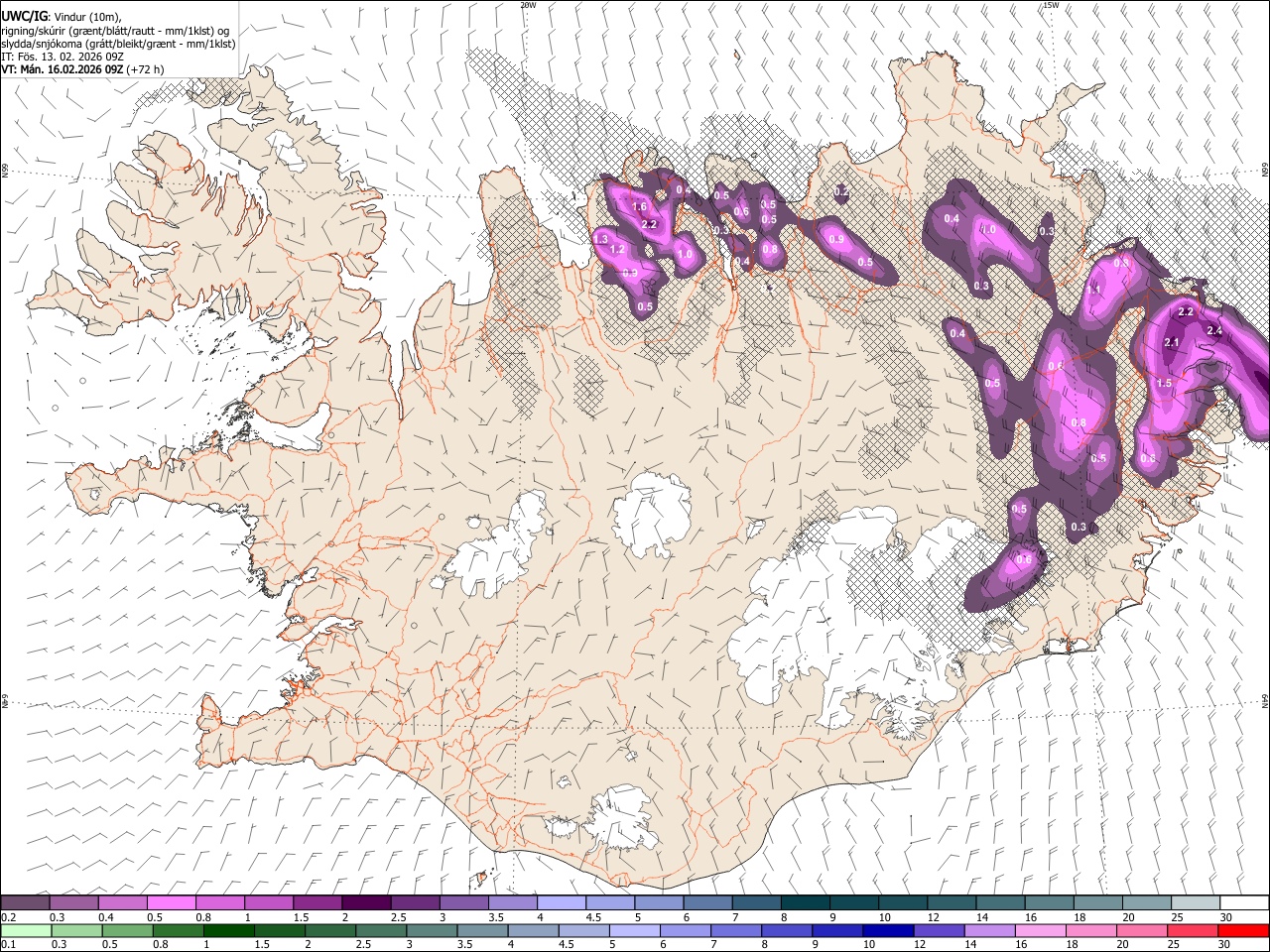The height and width of the screenshot is (952, 1270).
Task: Click the darkest purple 2 swatch in the upper scale
Action: (x=366, y=903)
